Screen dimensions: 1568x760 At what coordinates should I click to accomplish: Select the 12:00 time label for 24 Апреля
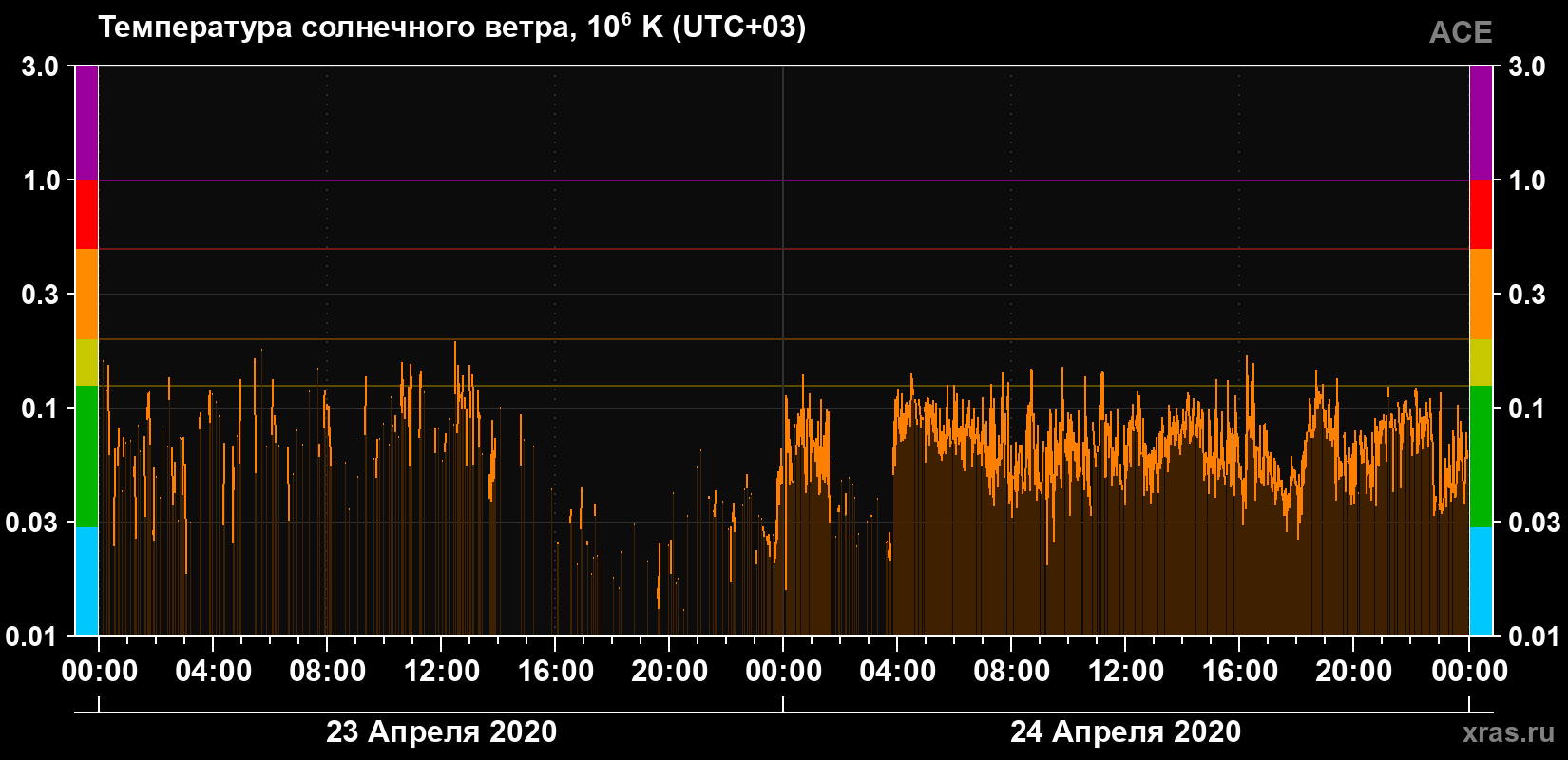(1125, 672)
